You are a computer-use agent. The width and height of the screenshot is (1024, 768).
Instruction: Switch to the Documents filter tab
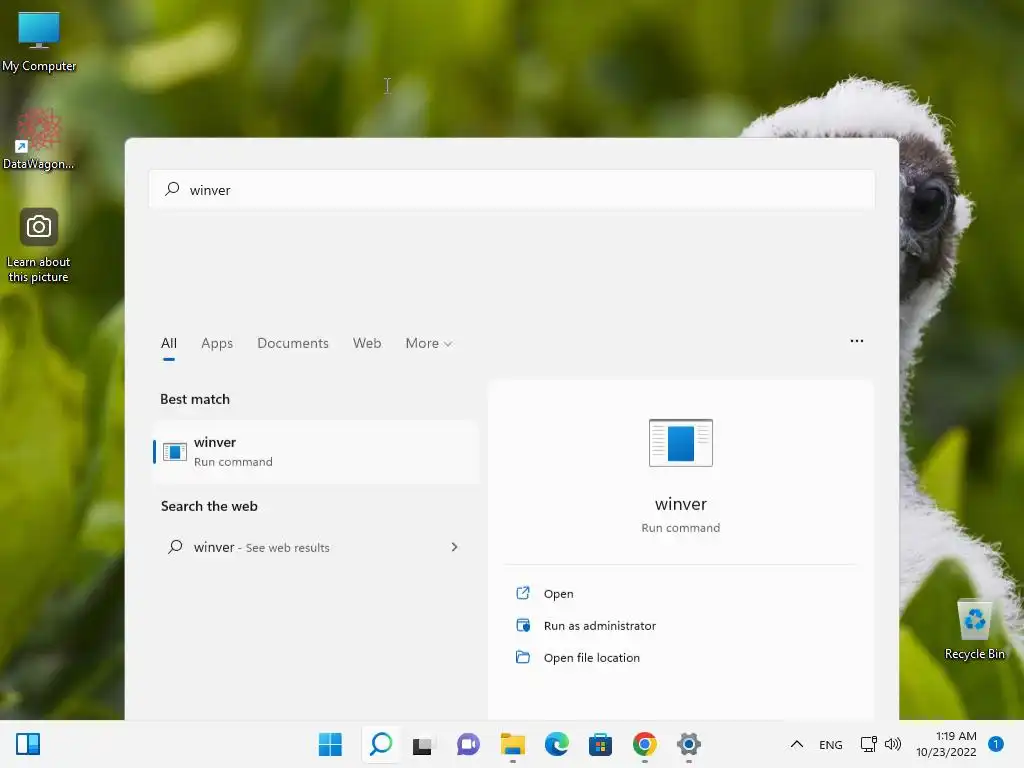(x=293, y=343)
